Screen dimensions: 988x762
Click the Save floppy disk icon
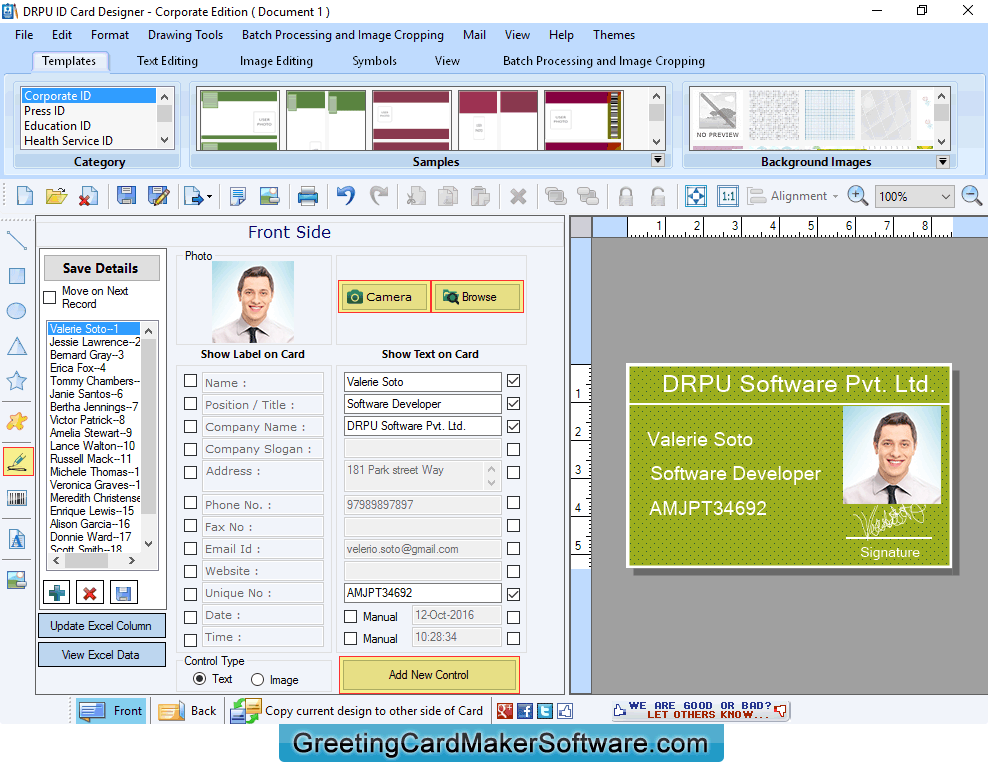coord(126,196)
